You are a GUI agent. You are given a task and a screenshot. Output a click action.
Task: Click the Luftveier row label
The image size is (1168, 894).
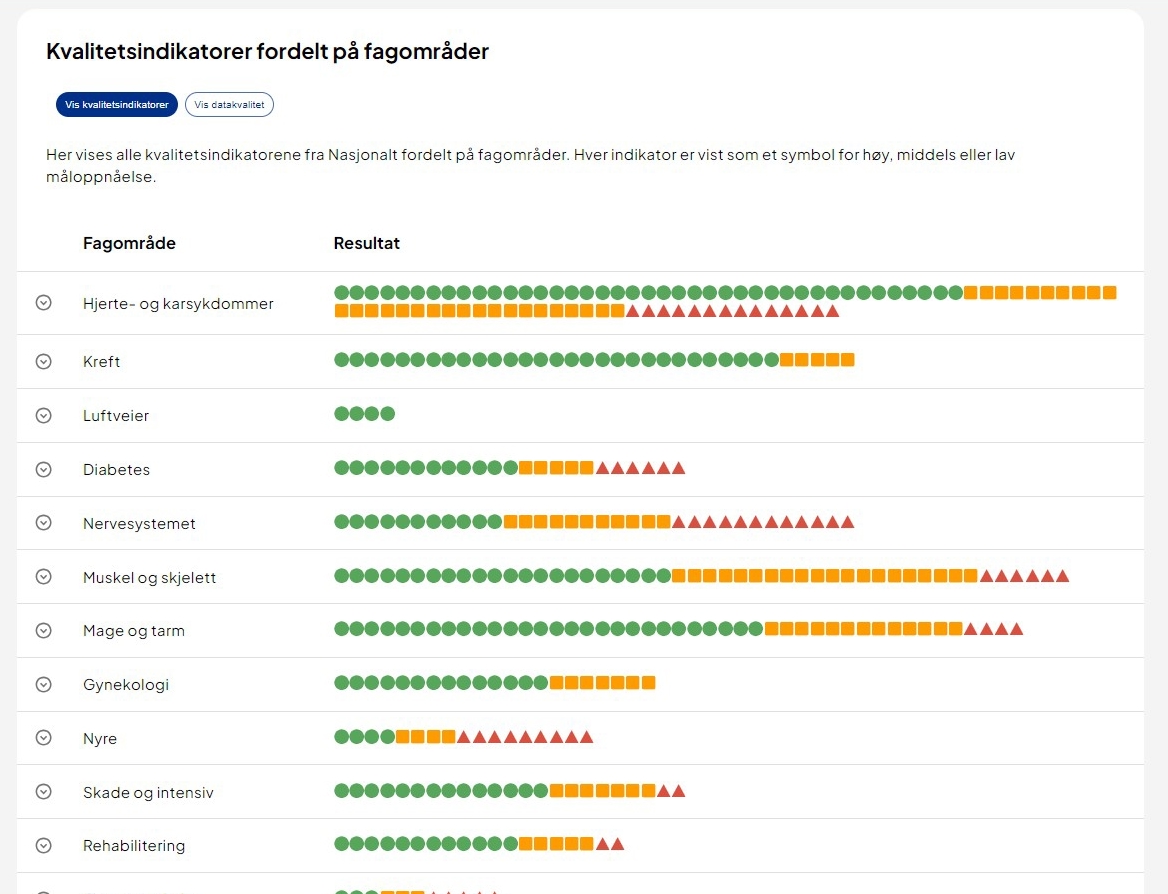(x=116, y=415)
